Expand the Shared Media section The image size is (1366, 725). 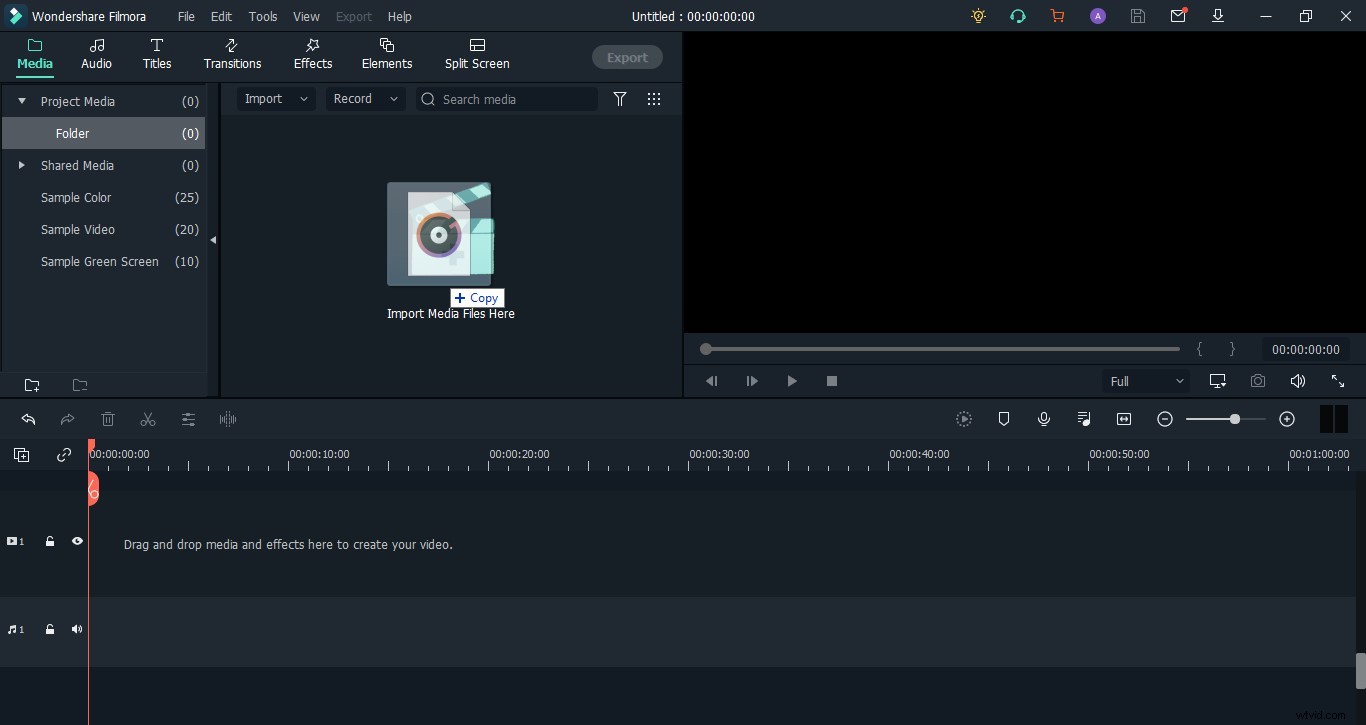coord(20,165)
